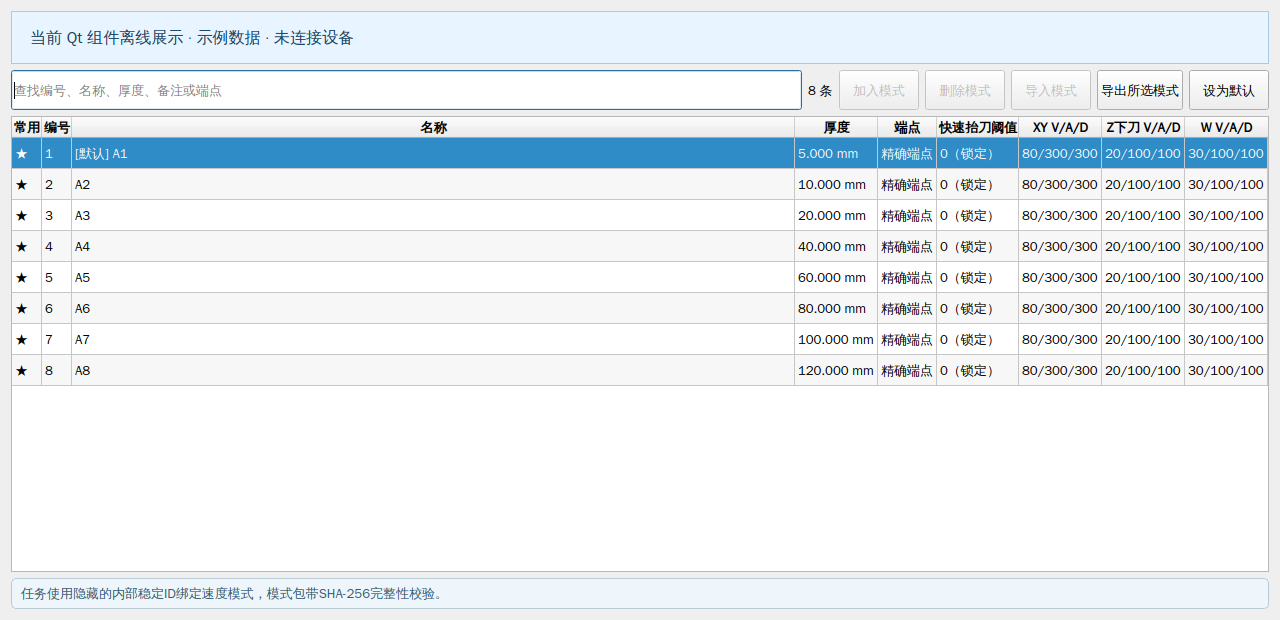The height and width of the screenshot is (620, 1280).
Task: Sort by W V/A/D column header
Action: (x=1226, y=128)
